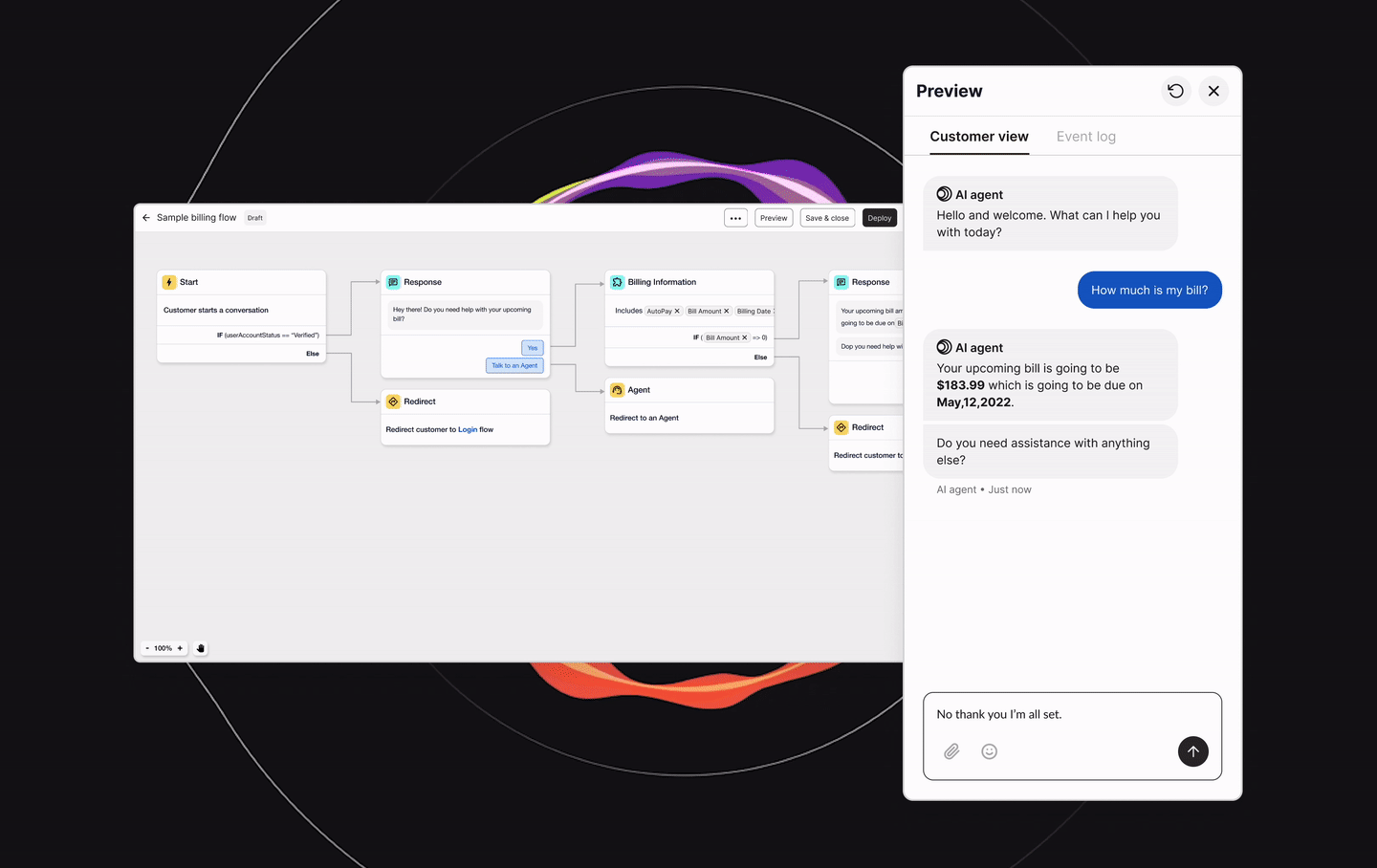Viewport: 1377px width, 868px height.
Task: Select the hand pan tool
Action: click(x=201, y=648)
